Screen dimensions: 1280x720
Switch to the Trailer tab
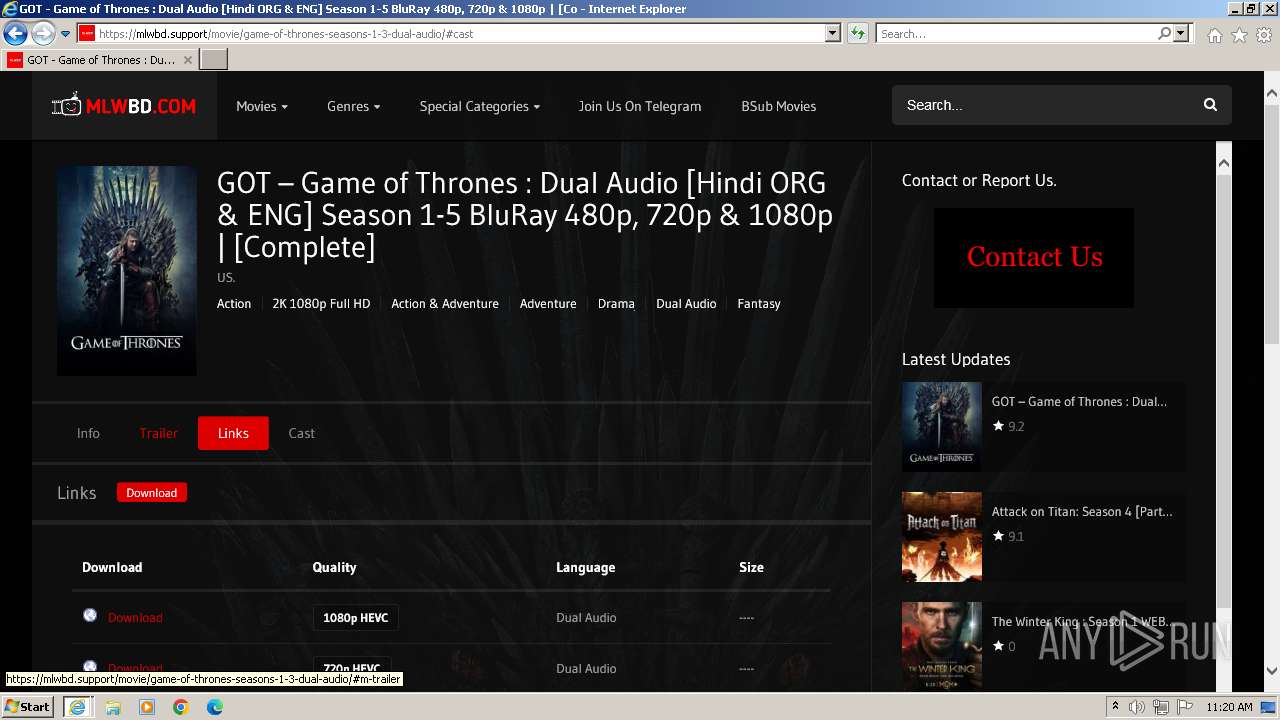coord(158,433)
